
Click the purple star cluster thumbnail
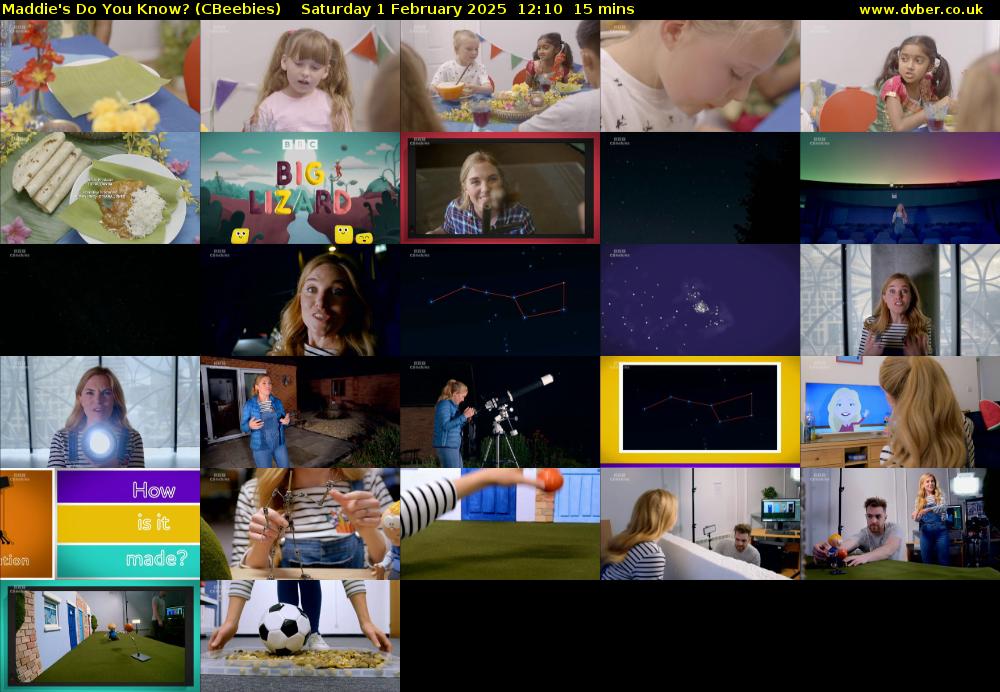[x=700, y=300]
